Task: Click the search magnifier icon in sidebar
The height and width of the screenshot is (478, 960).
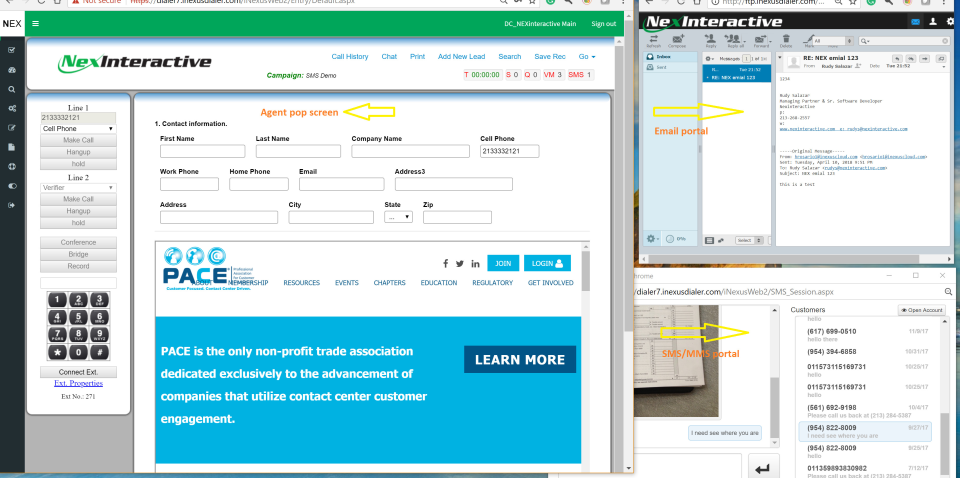Action: click(x=12, y=89)
